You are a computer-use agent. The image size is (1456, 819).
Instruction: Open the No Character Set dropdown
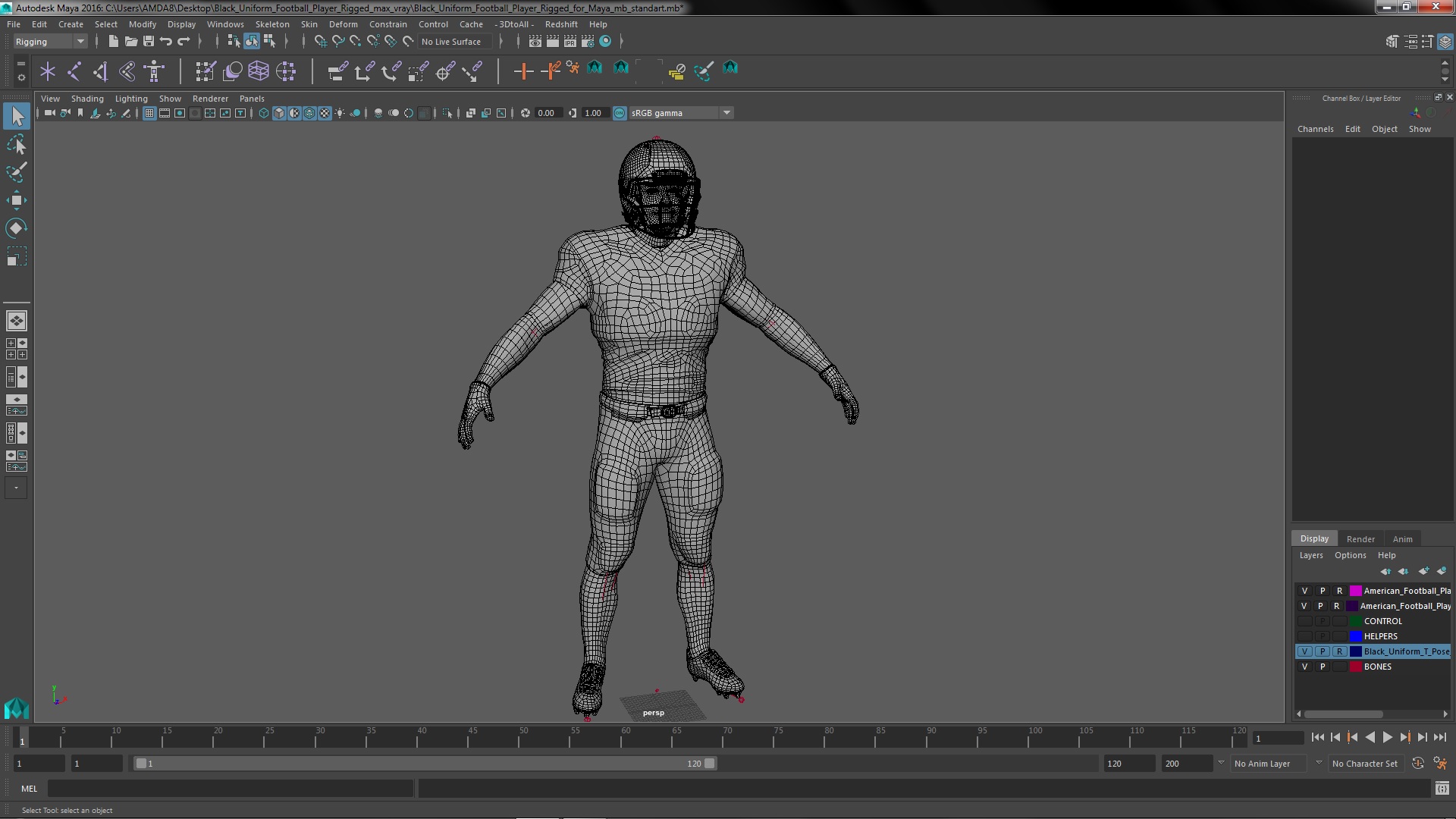[1365, 764]
